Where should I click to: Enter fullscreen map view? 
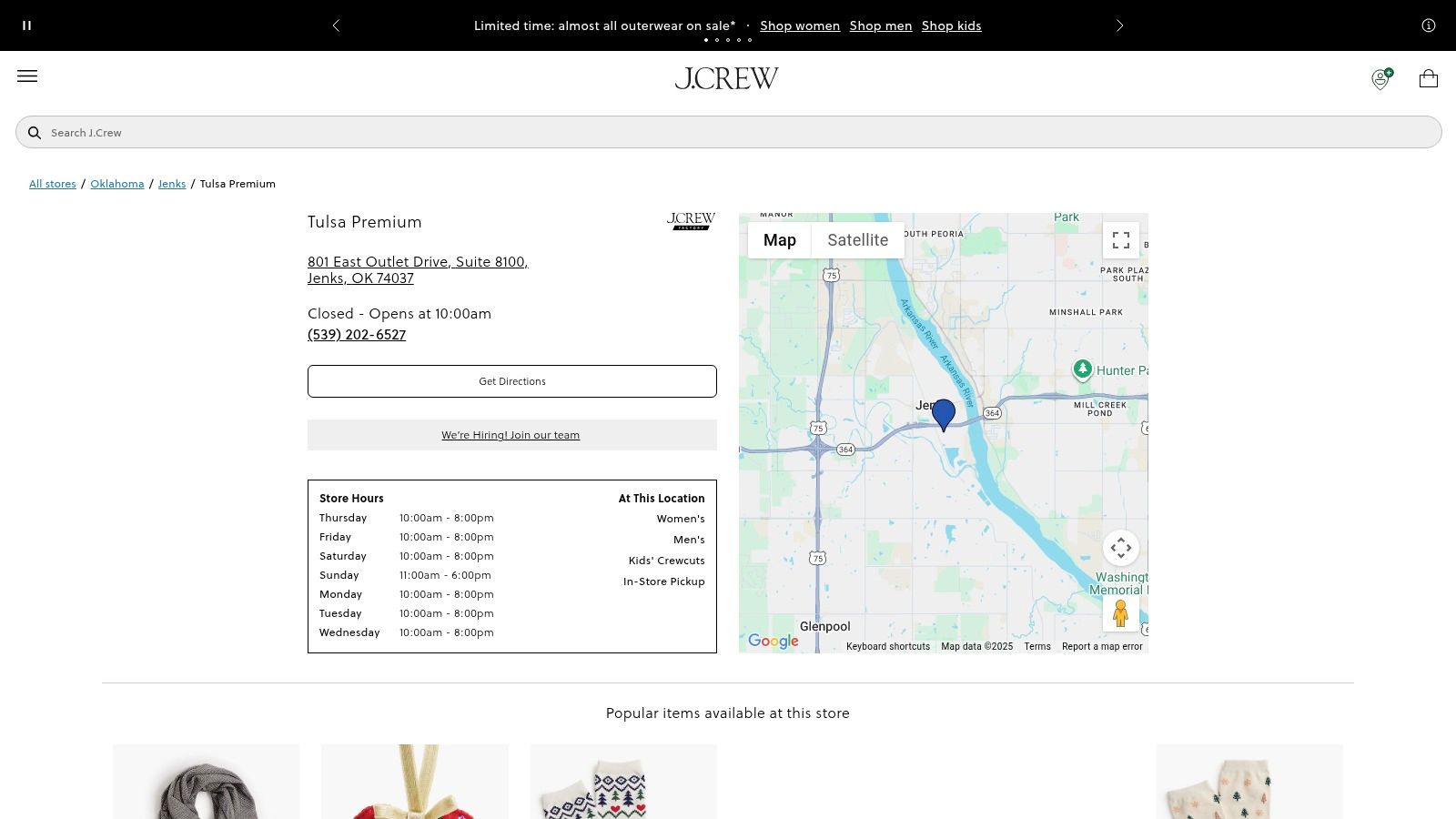[1121, 239]
